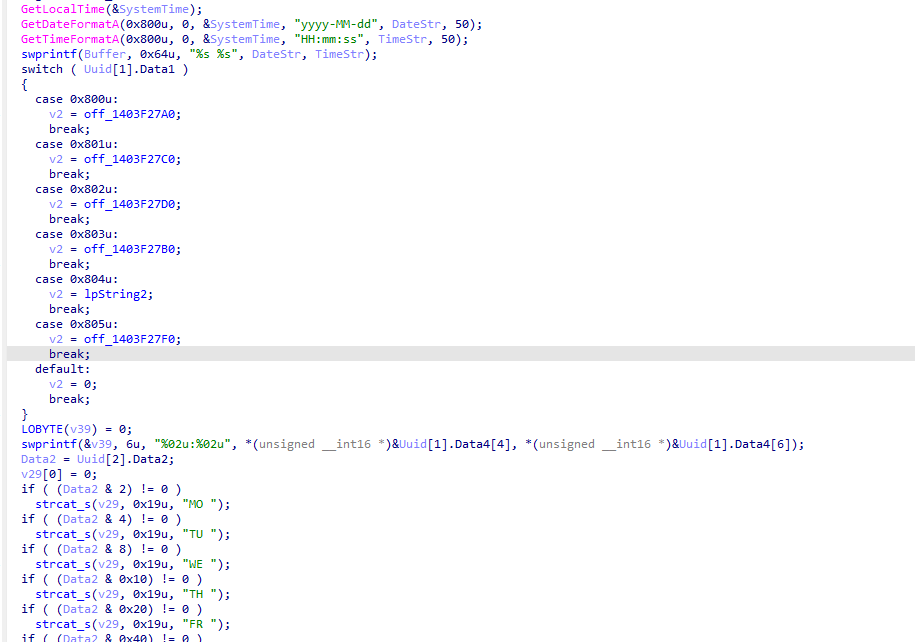Click the "TU " string literal

pos(200,535)
